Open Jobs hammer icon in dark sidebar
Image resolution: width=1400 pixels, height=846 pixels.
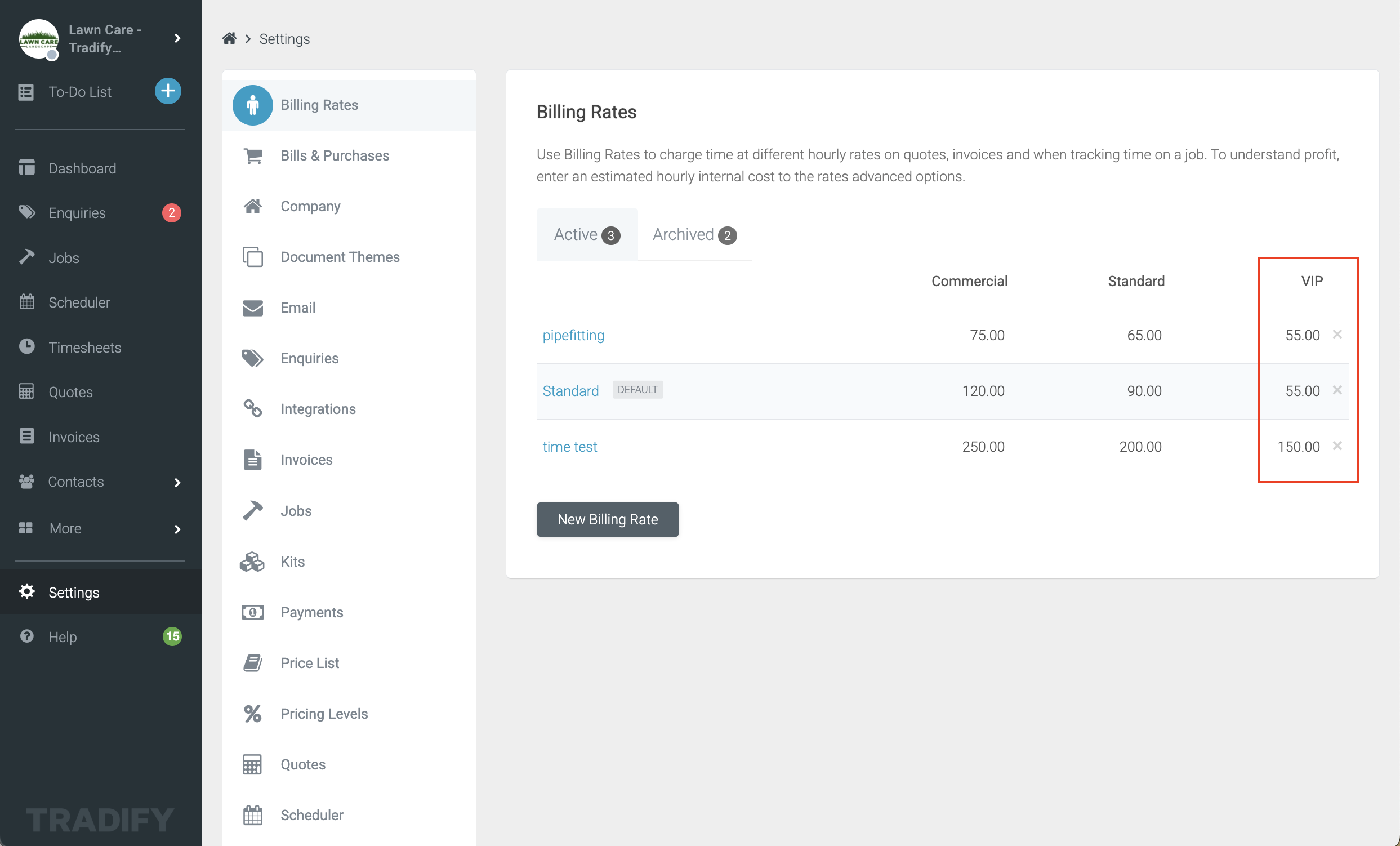point(26,257)
